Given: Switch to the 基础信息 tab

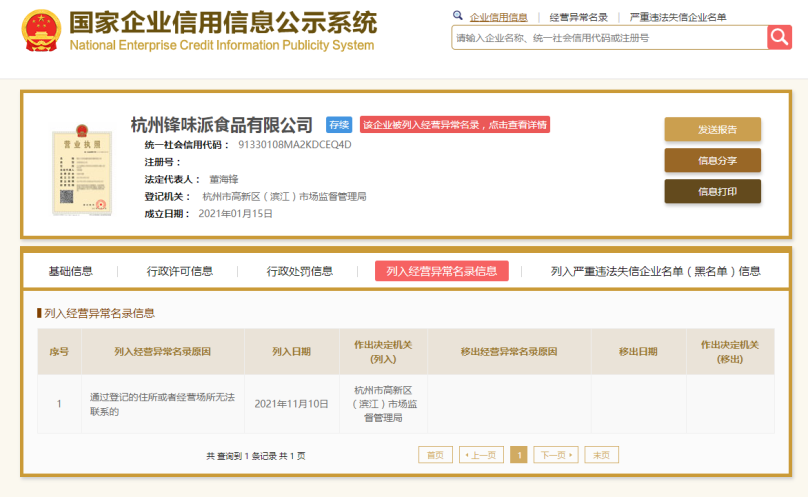Looking at the screenshot, I should tap(71, 271).
